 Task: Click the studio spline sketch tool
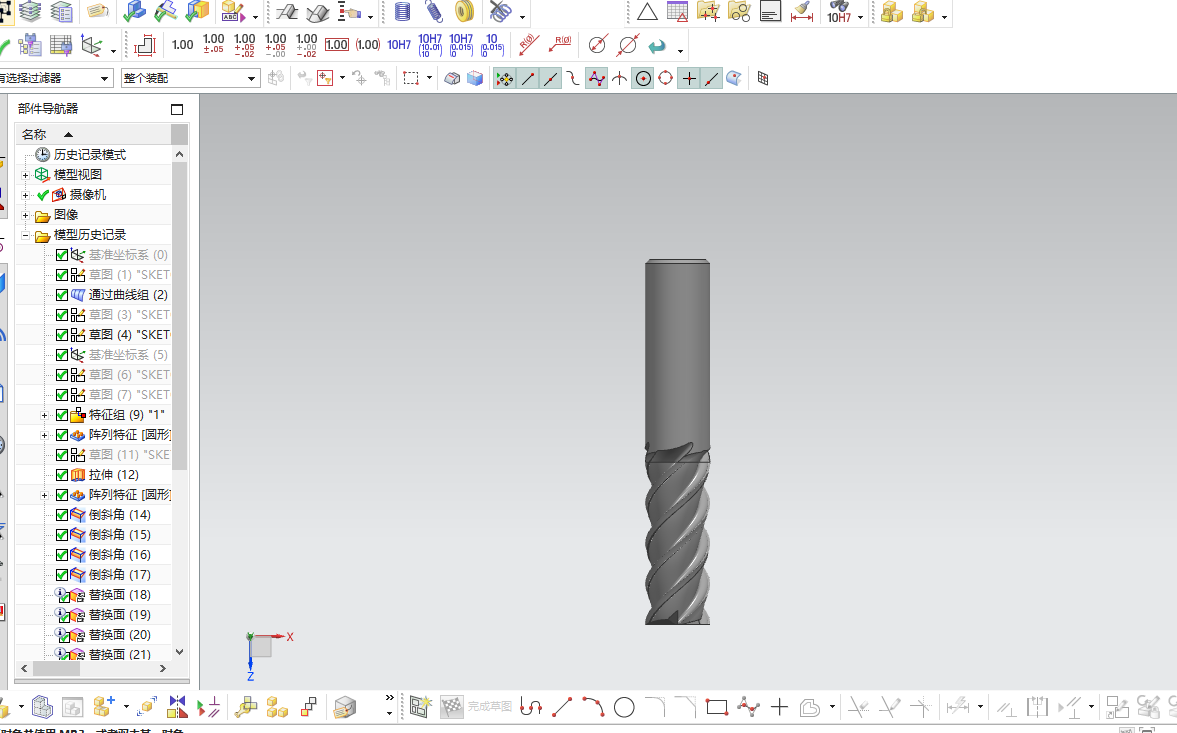click(x=748, y=707)
